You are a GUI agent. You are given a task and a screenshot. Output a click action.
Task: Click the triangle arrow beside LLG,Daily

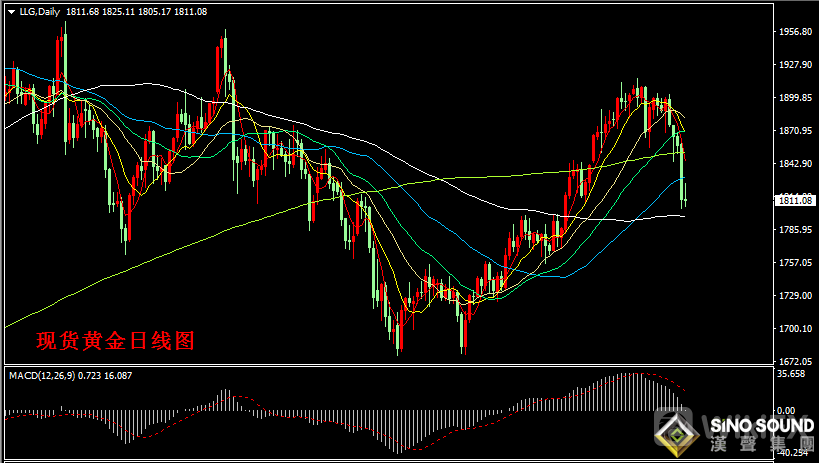click(6, 10)
